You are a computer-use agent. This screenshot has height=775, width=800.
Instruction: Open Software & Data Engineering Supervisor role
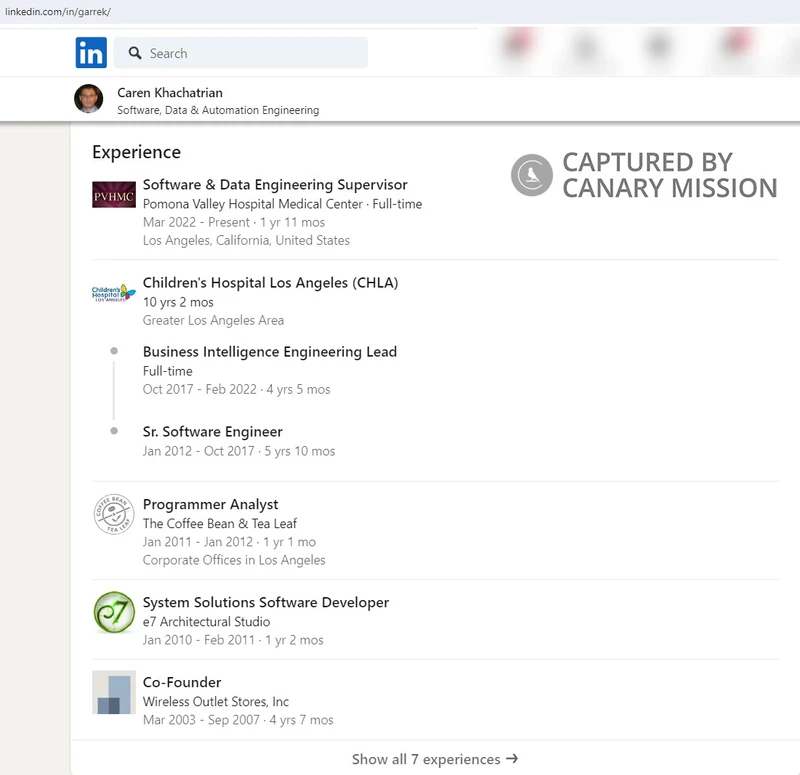275,185
